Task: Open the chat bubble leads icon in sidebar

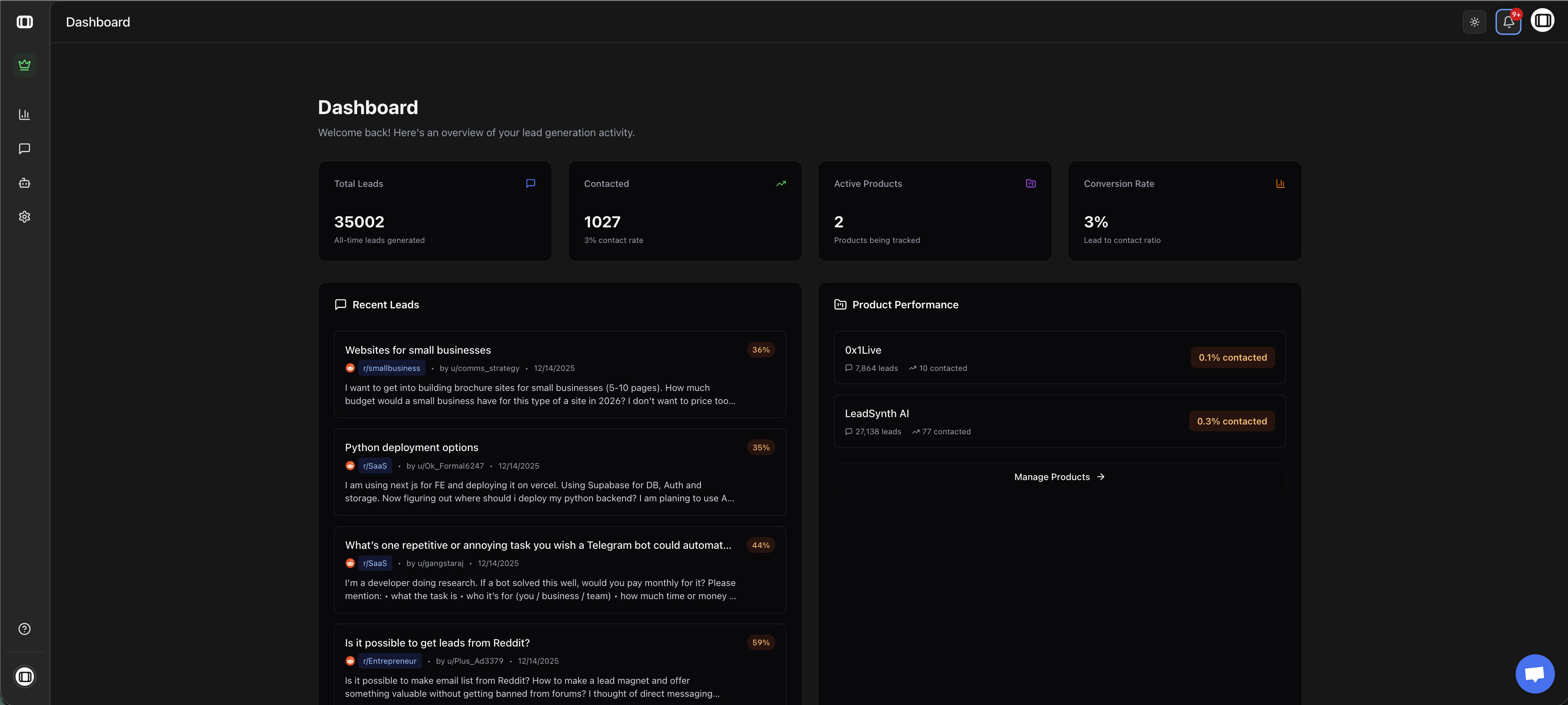Action: (25, 148)
